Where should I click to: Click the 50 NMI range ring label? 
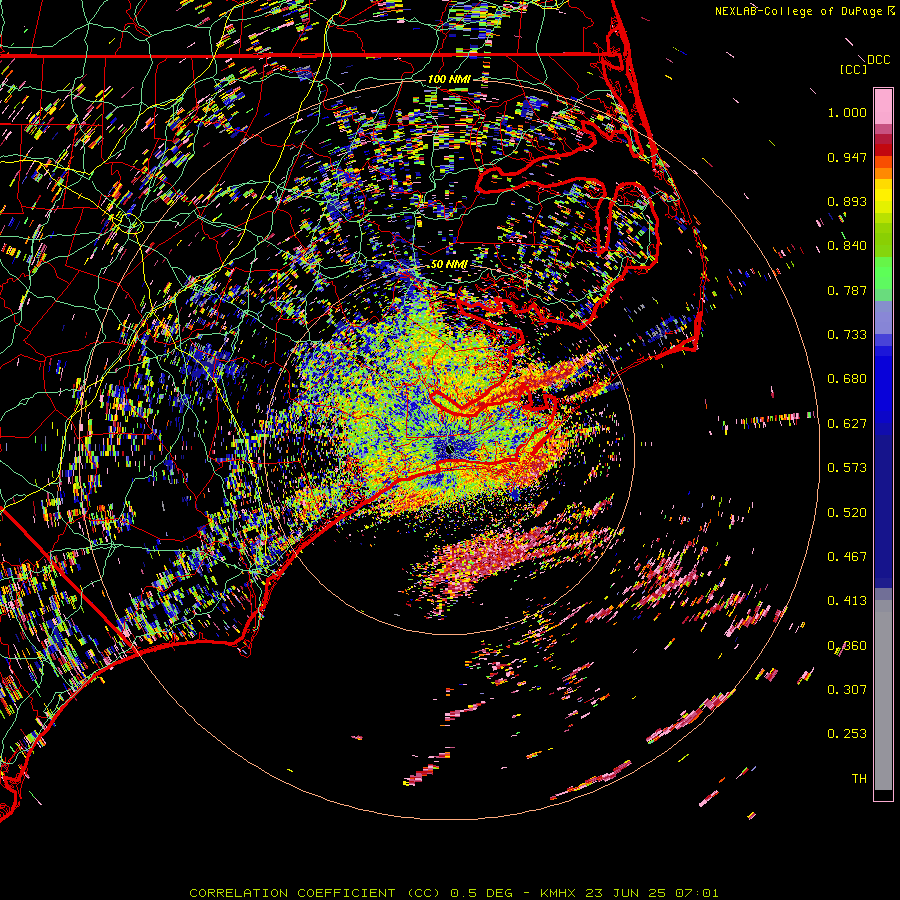click(x=449, y=265)
